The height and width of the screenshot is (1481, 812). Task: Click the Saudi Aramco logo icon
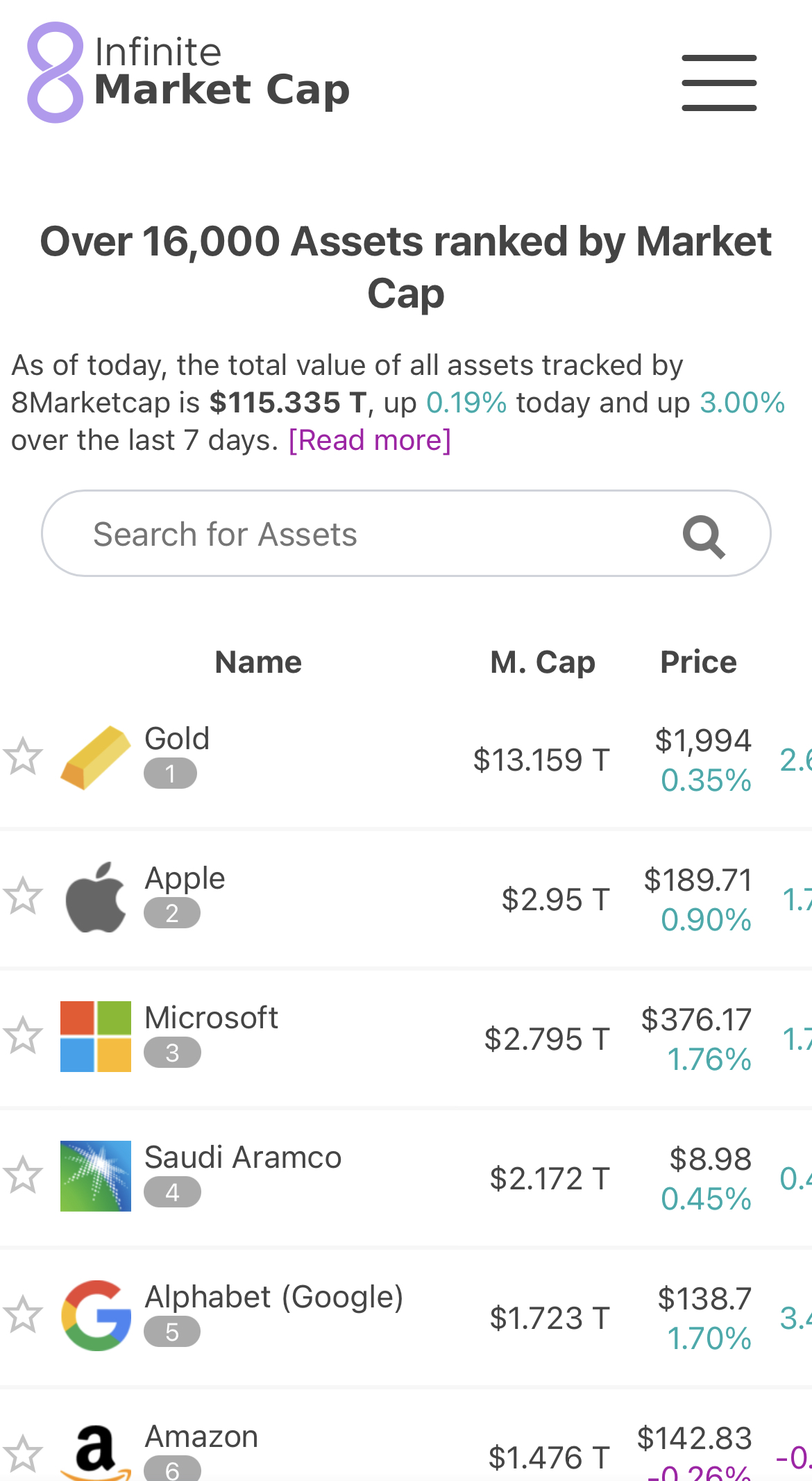click(x=96, y=1176)
